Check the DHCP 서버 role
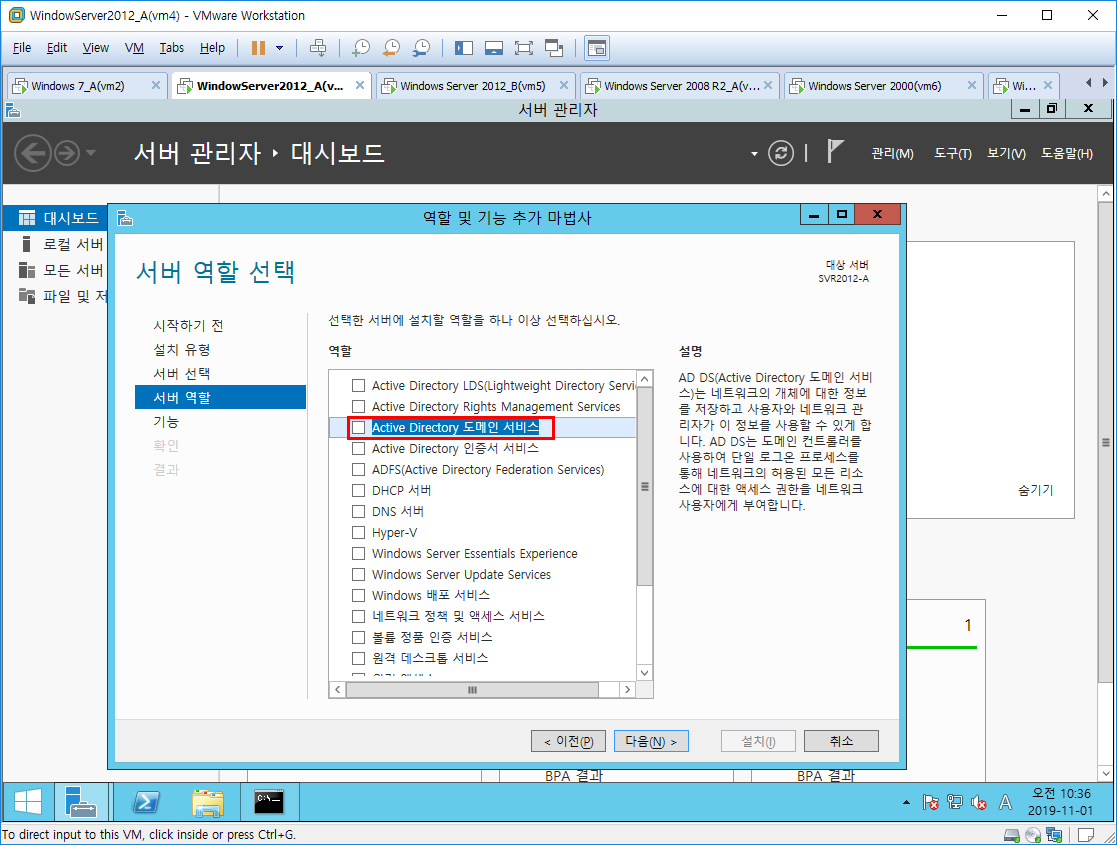 (358, 491)
